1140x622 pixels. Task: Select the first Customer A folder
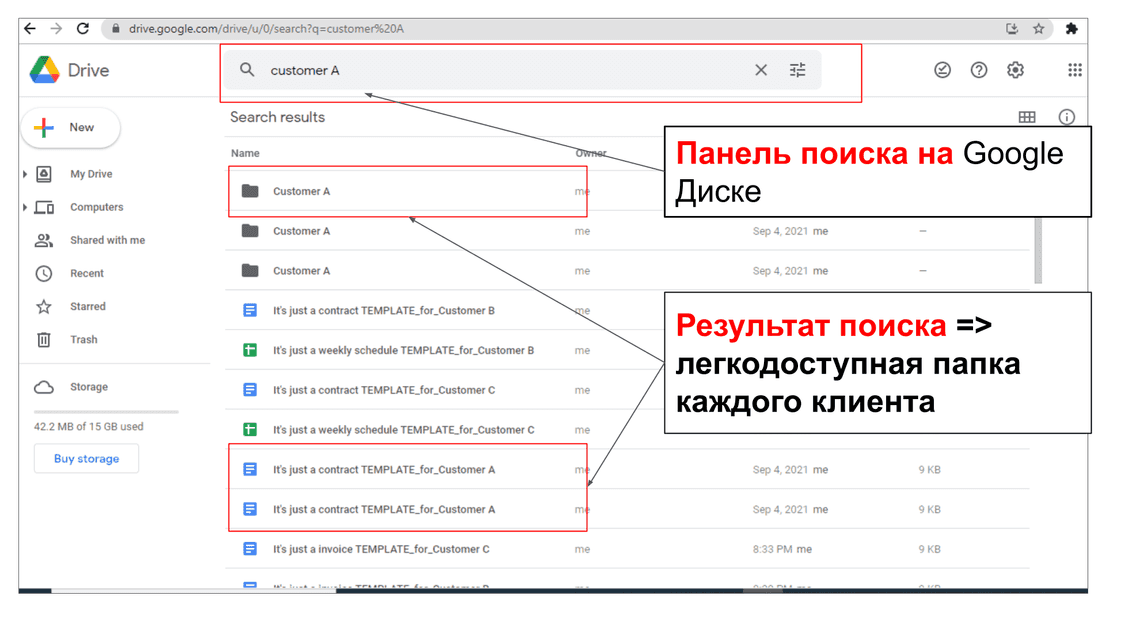pyautogui.click(x=301, y=191)
